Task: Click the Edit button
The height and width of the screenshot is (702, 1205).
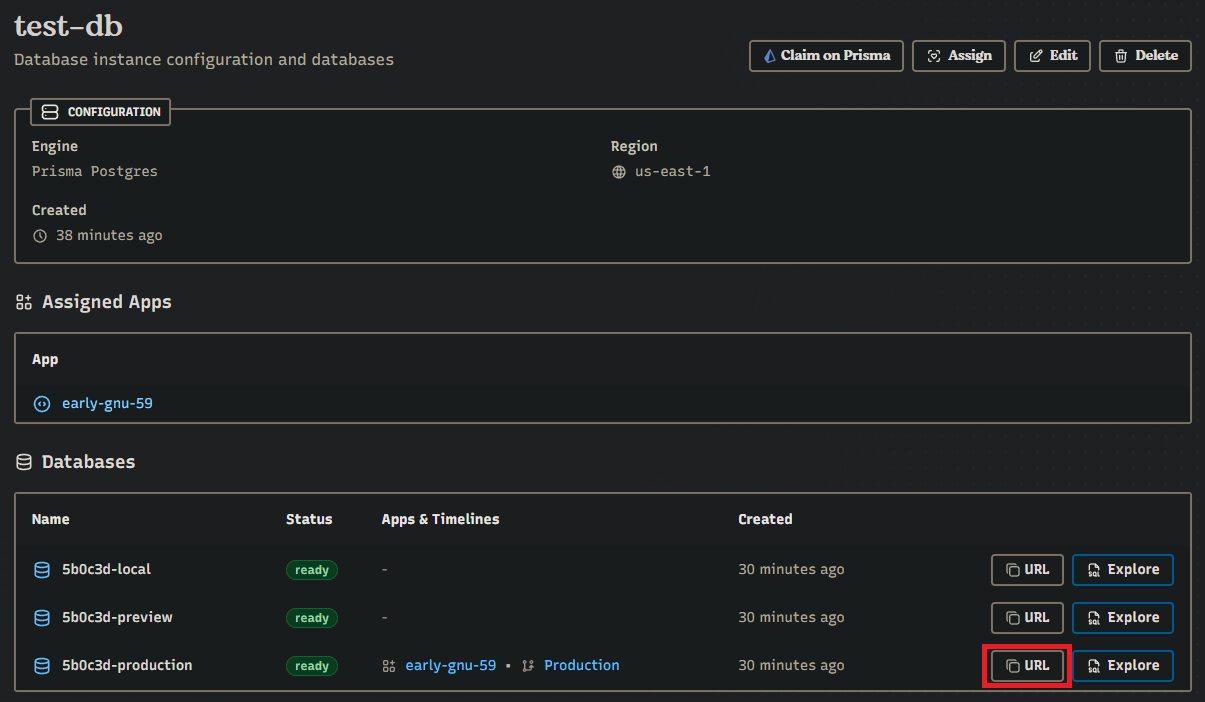Action: pos(1052,56)
